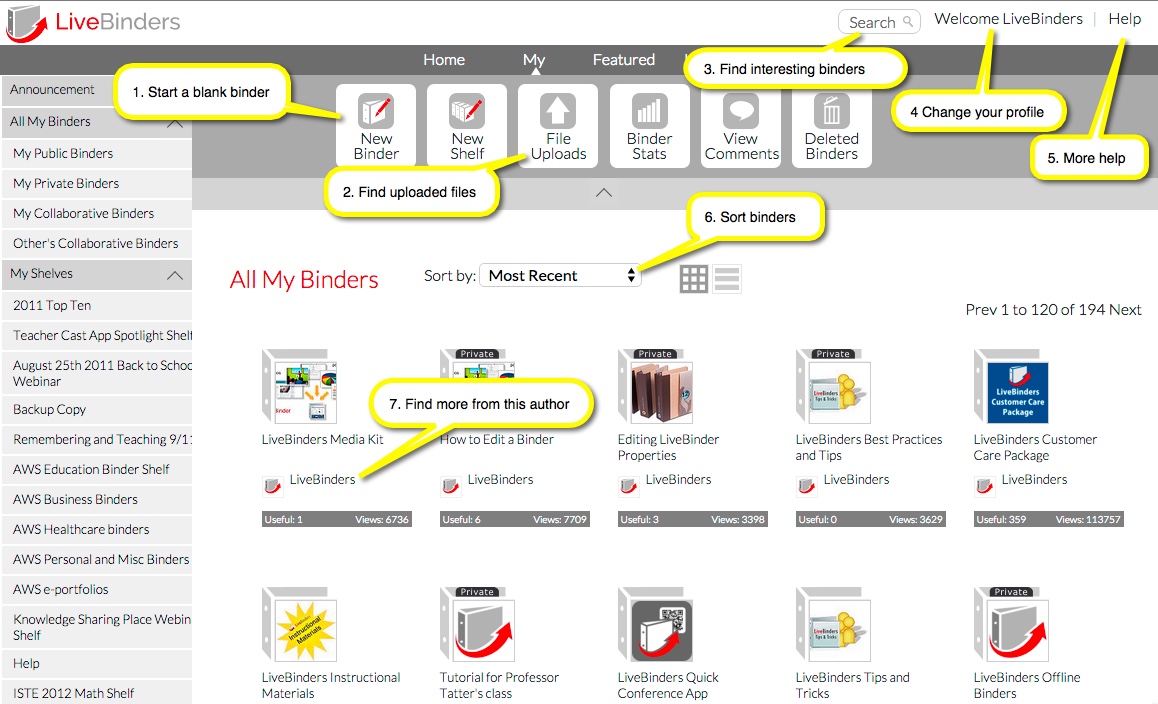Open AWS Education Binder Shelf
The height and width of the screenshot is (704, 1158).
(x=97, y=470)
